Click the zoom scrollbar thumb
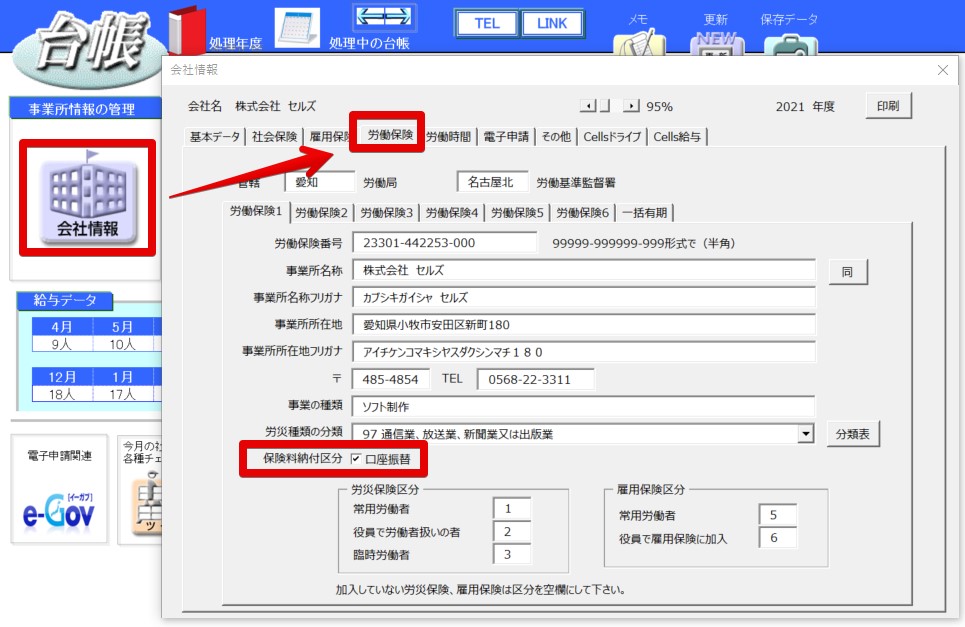 604,106
